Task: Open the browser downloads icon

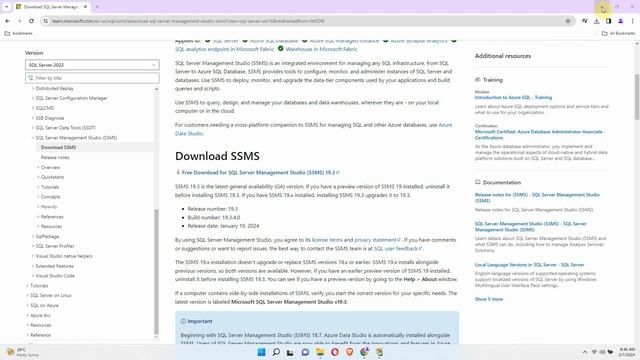Action: (x=597, y=21)
